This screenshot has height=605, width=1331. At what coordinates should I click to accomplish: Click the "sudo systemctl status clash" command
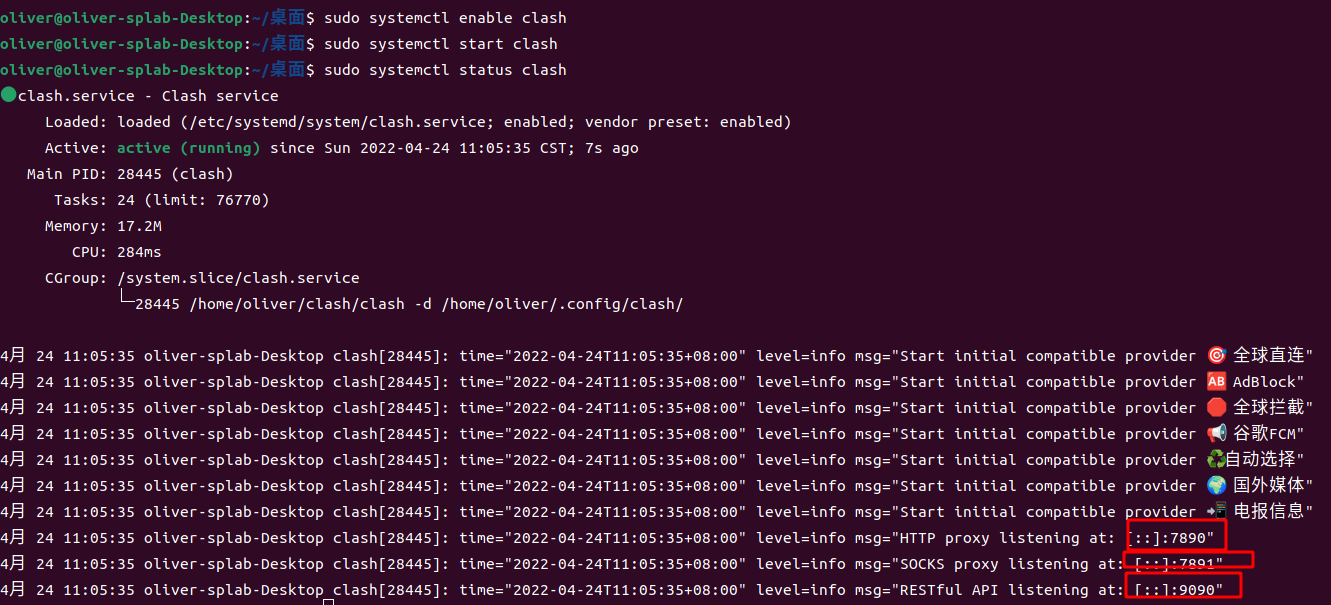click(x=446, y=70)
